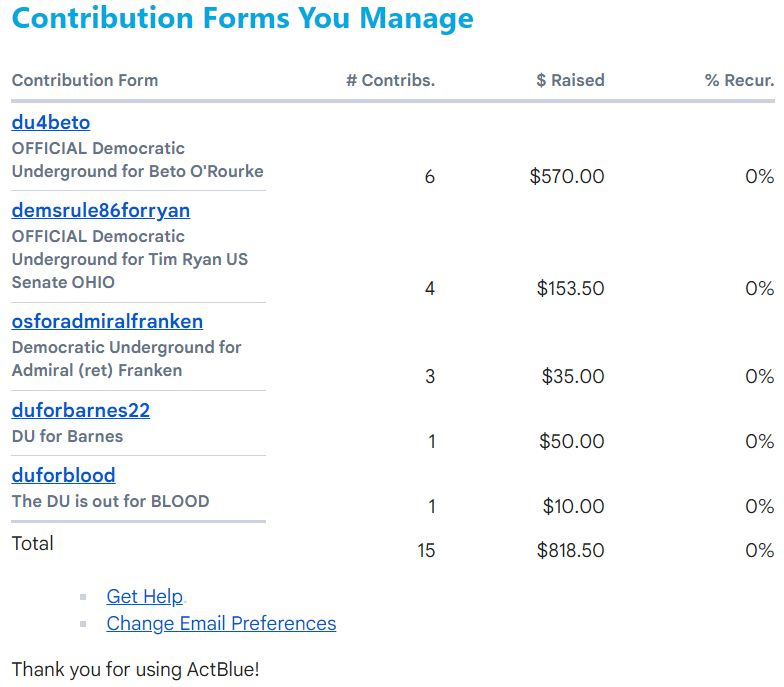
Task: Open Change Email Preferences
Action: coord(221,624)
